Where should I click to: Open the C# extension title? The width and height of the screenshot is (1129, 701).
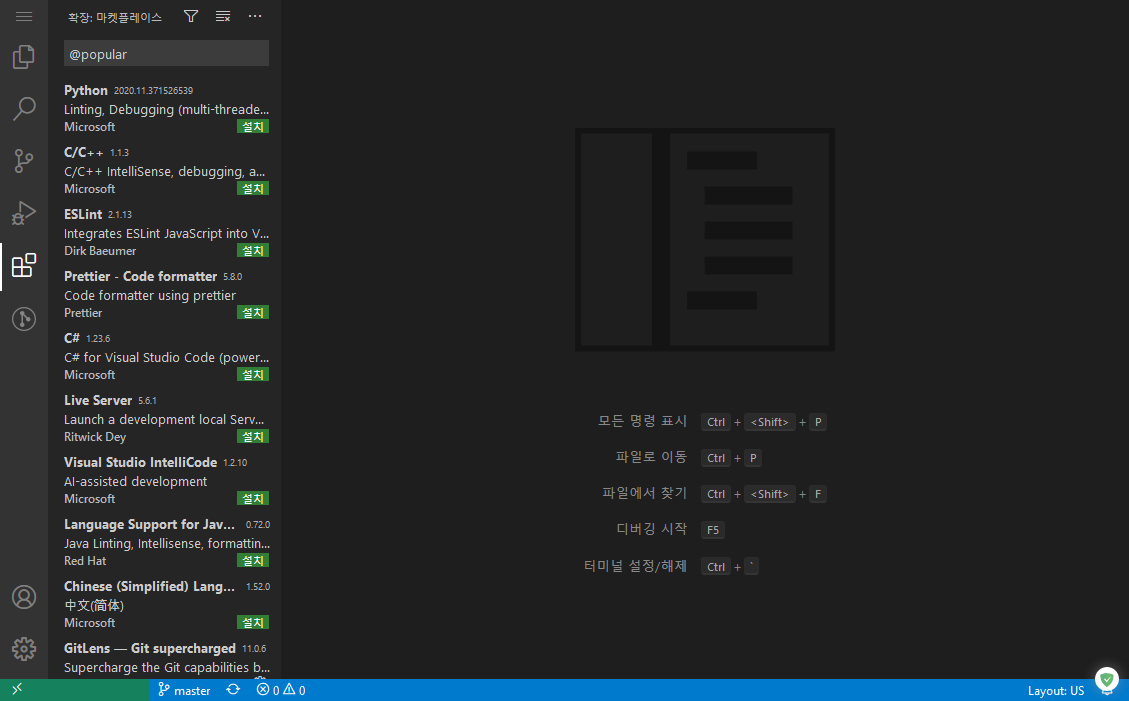click(x=72, y=338)
